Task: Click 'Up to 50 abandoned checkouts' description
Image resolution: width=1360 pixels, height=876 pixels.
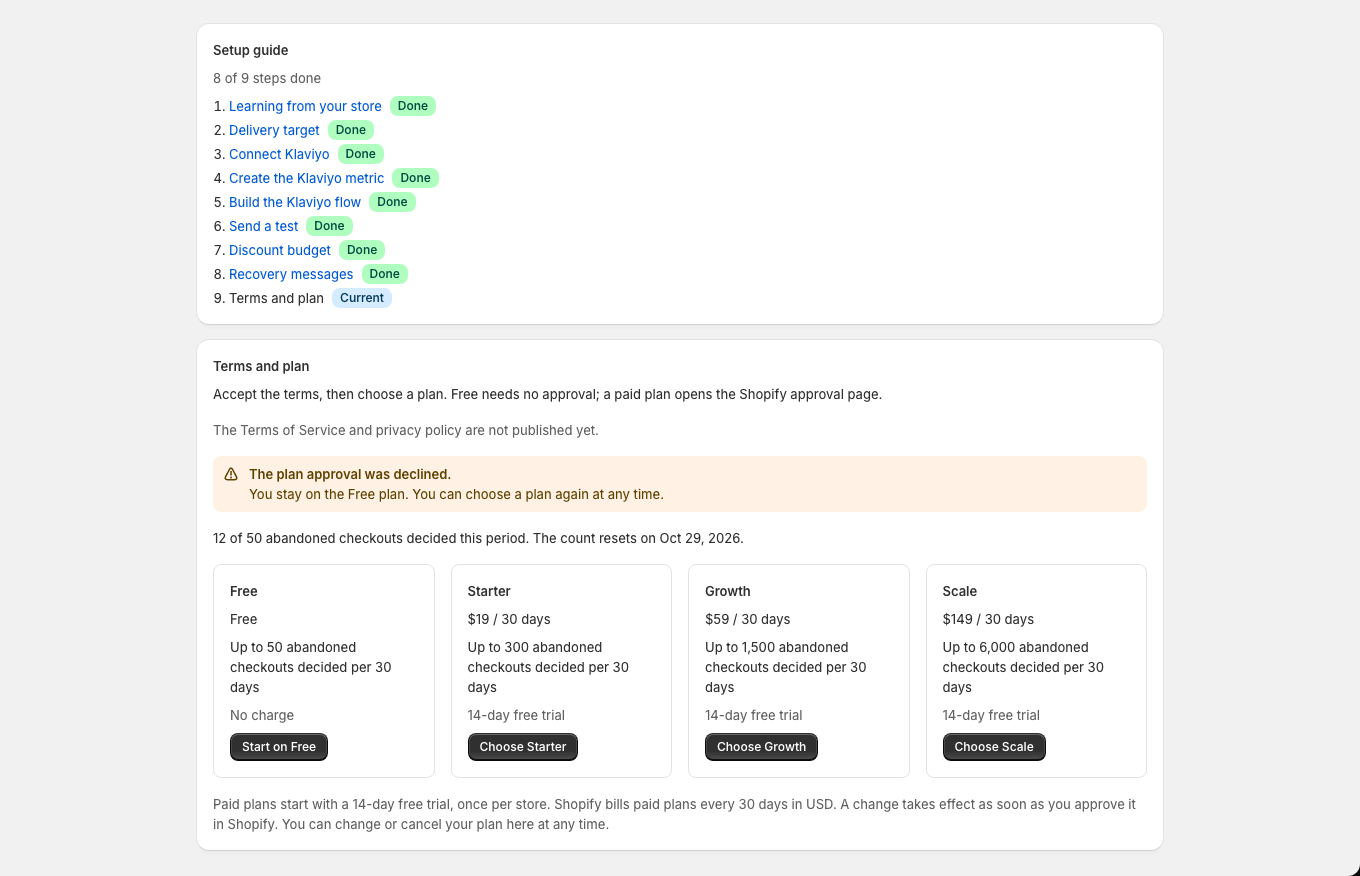Action: click(x=311, y=667)
